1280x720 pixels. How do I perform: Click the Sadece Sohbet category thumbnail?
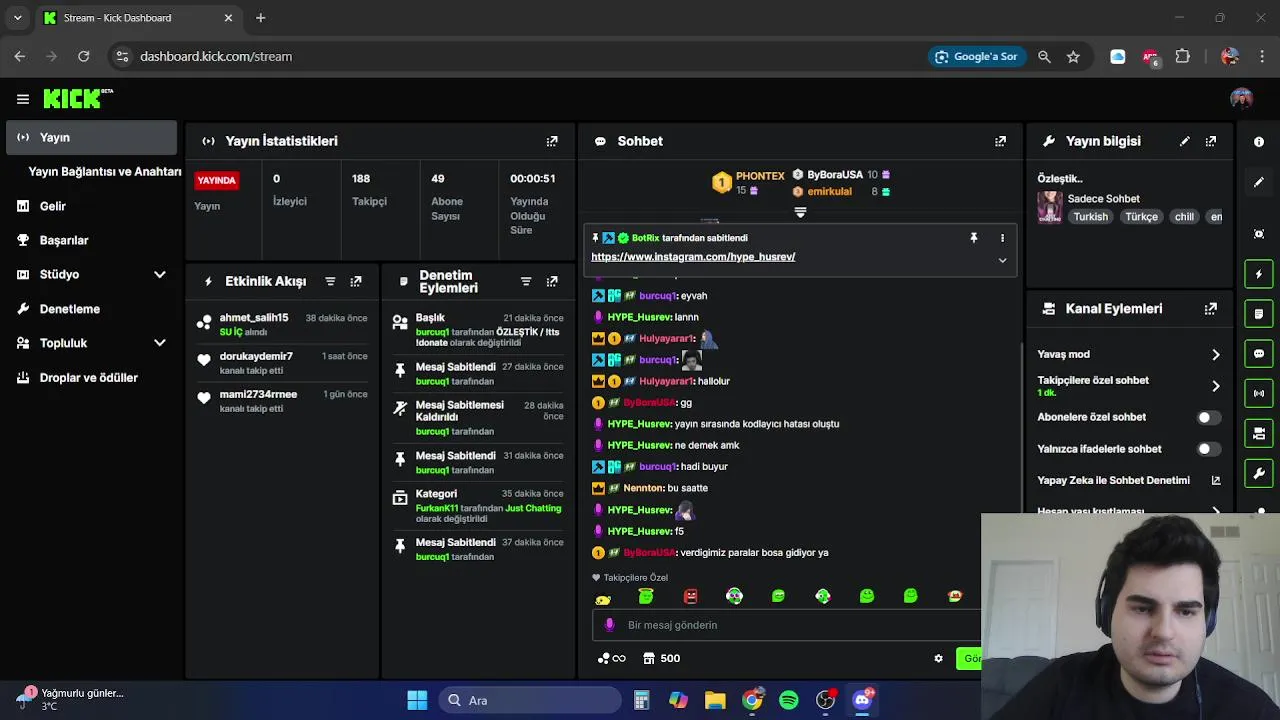pos(1050,207)
